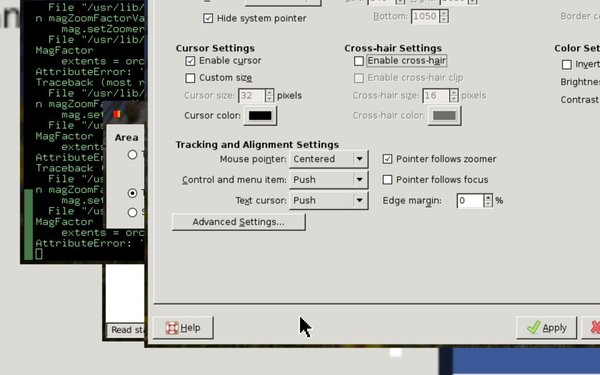Open the Mouse pointer Centered dropdown

pyautogui.click(x=329, y=159)
